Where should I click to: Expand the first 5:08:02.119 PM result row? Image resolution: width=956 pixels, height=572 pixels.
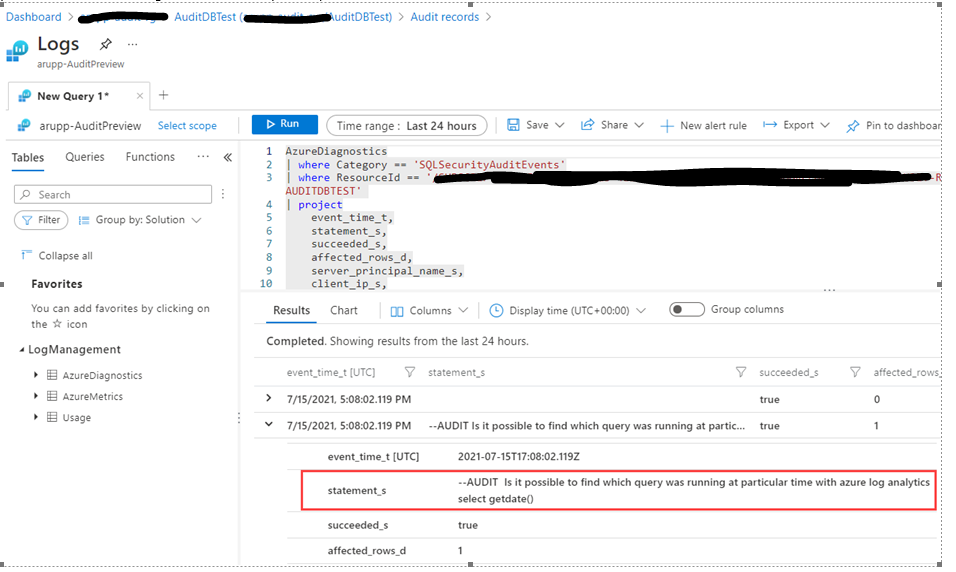(x=269, y=398)
